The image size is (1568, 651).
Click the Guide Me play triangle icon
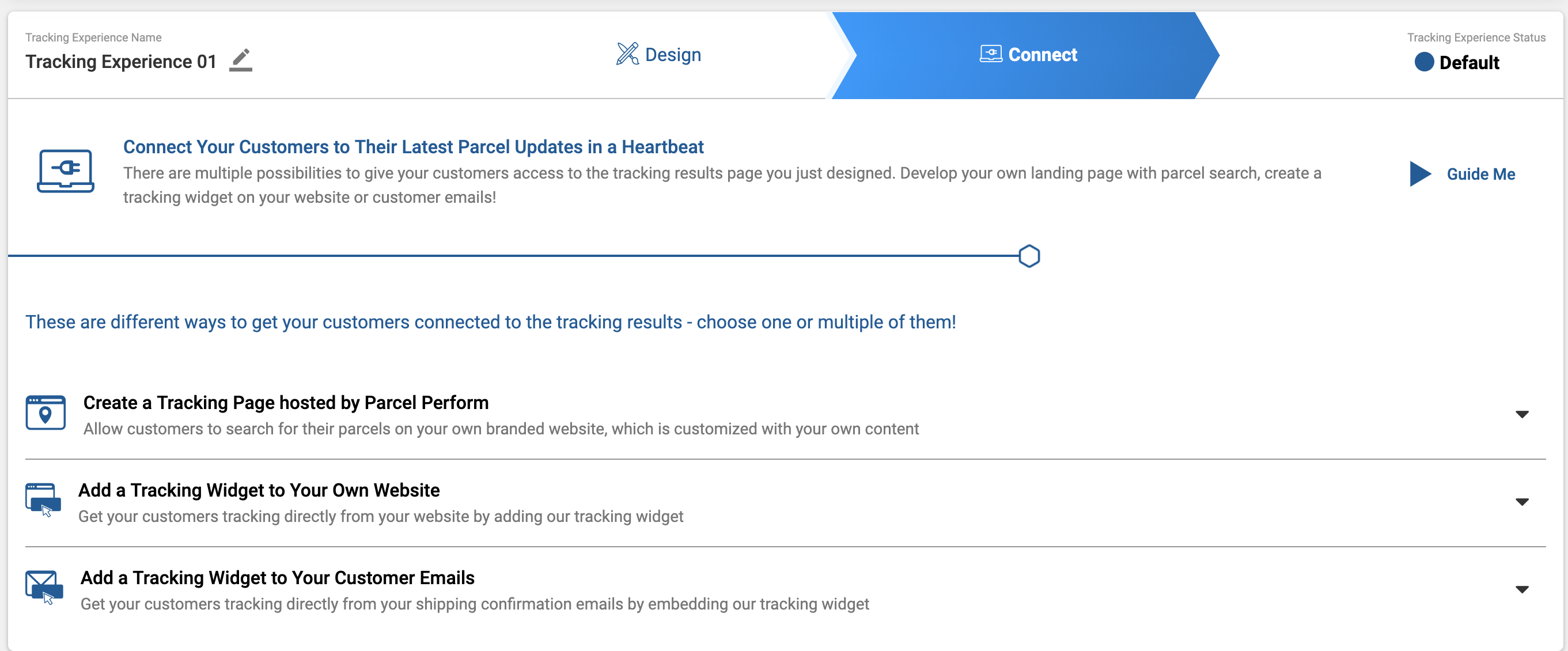1420,174
